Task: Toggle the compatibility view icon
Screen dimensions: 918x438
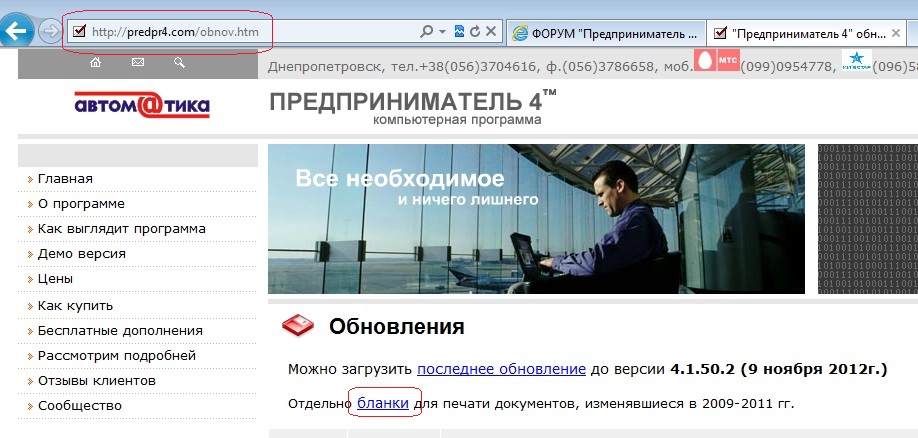Action: coord(460,32)
